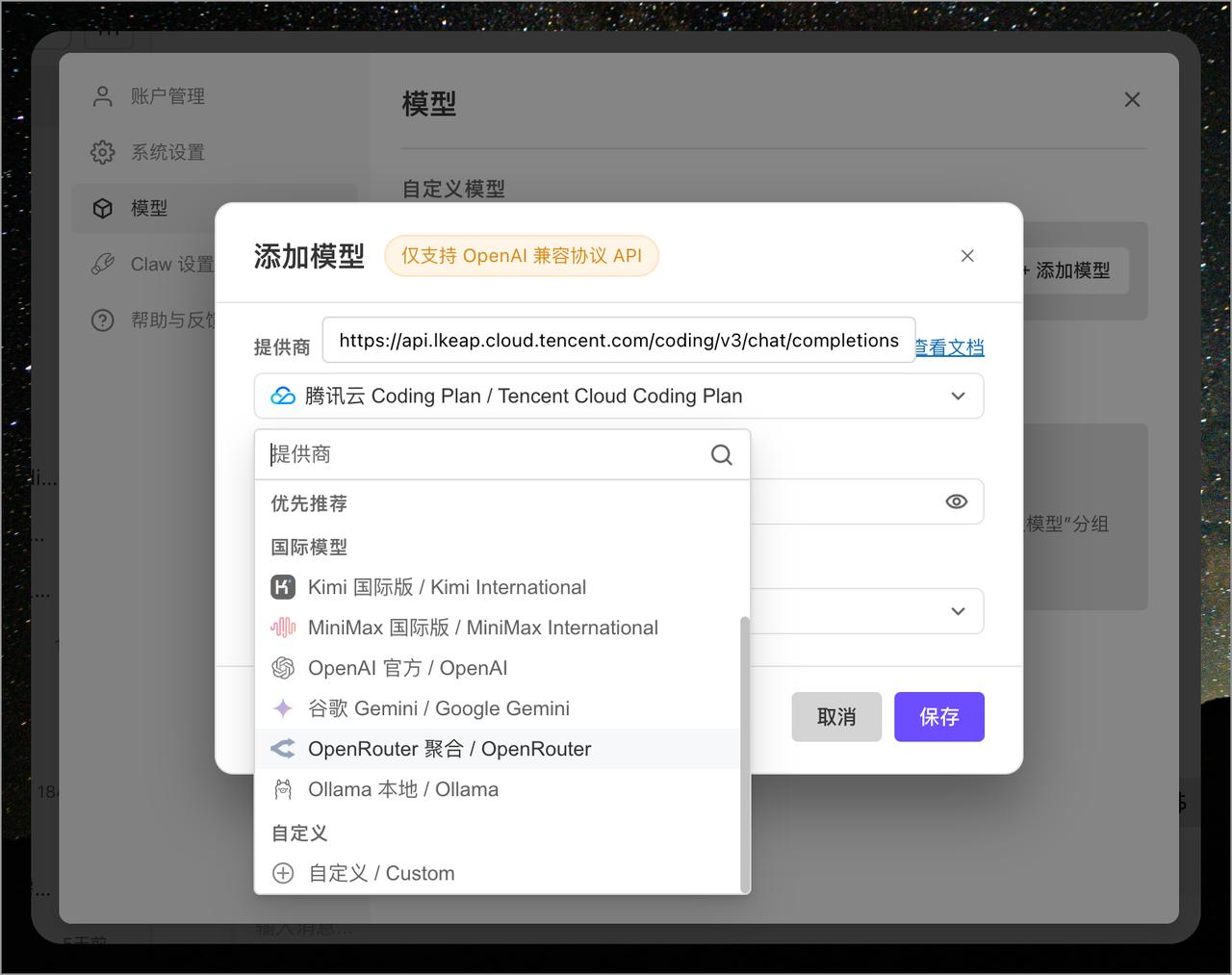This screenshot has height=975, width=1232.
Task: Click the search magnifier in provider search
Action: coord(722,454)
